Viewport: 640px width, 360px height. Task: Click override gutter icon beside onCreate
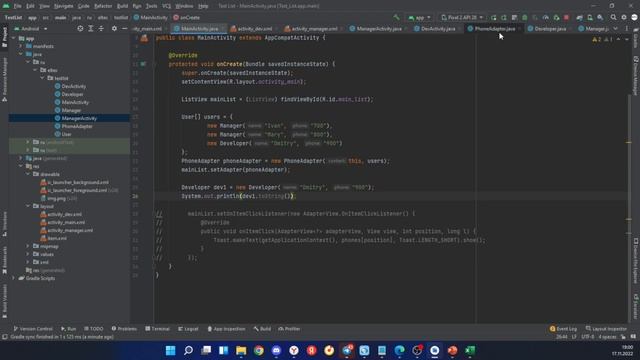(143, 64)
